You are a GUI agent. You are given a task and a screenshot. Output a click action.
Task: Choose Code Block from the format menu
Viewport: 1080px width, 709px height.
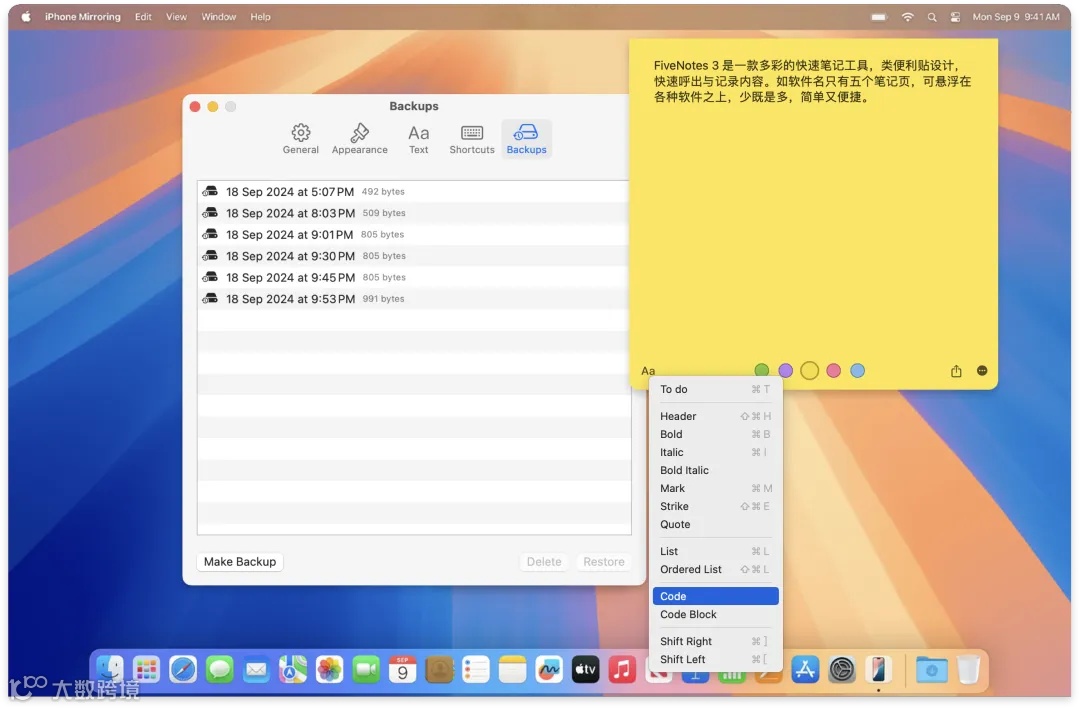pyautogui.click(x=715, y=614)
